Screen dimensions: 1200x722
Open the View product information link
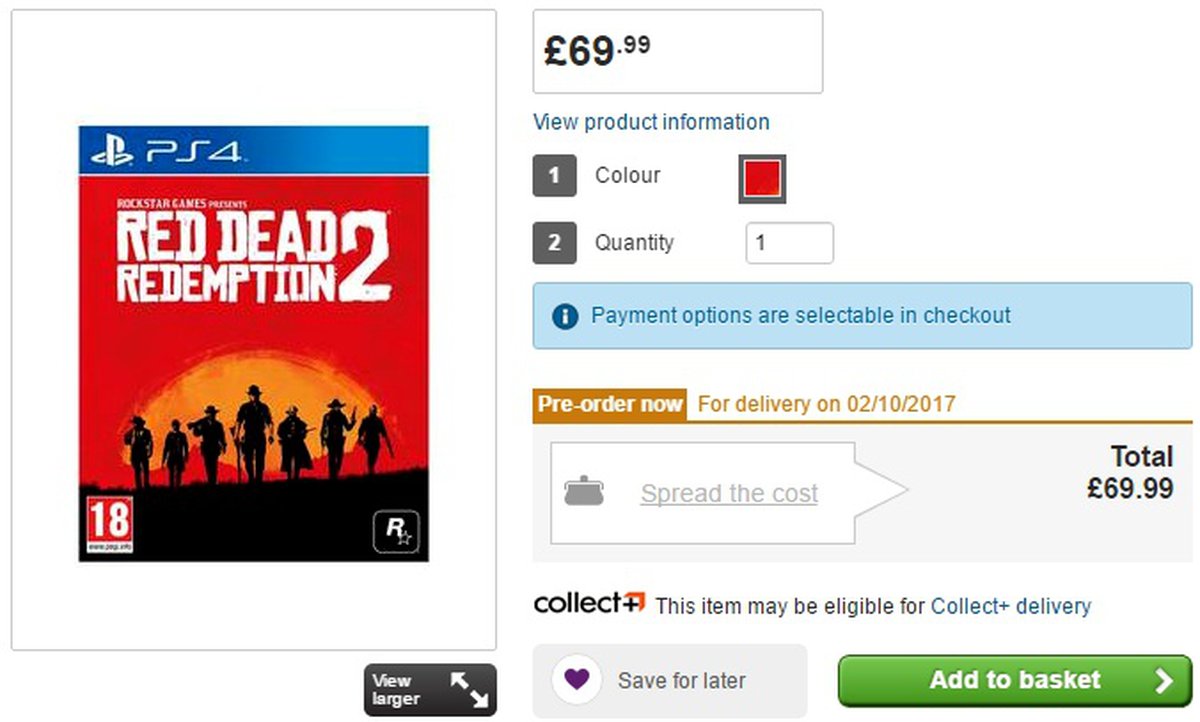click(x=651, y=122)
